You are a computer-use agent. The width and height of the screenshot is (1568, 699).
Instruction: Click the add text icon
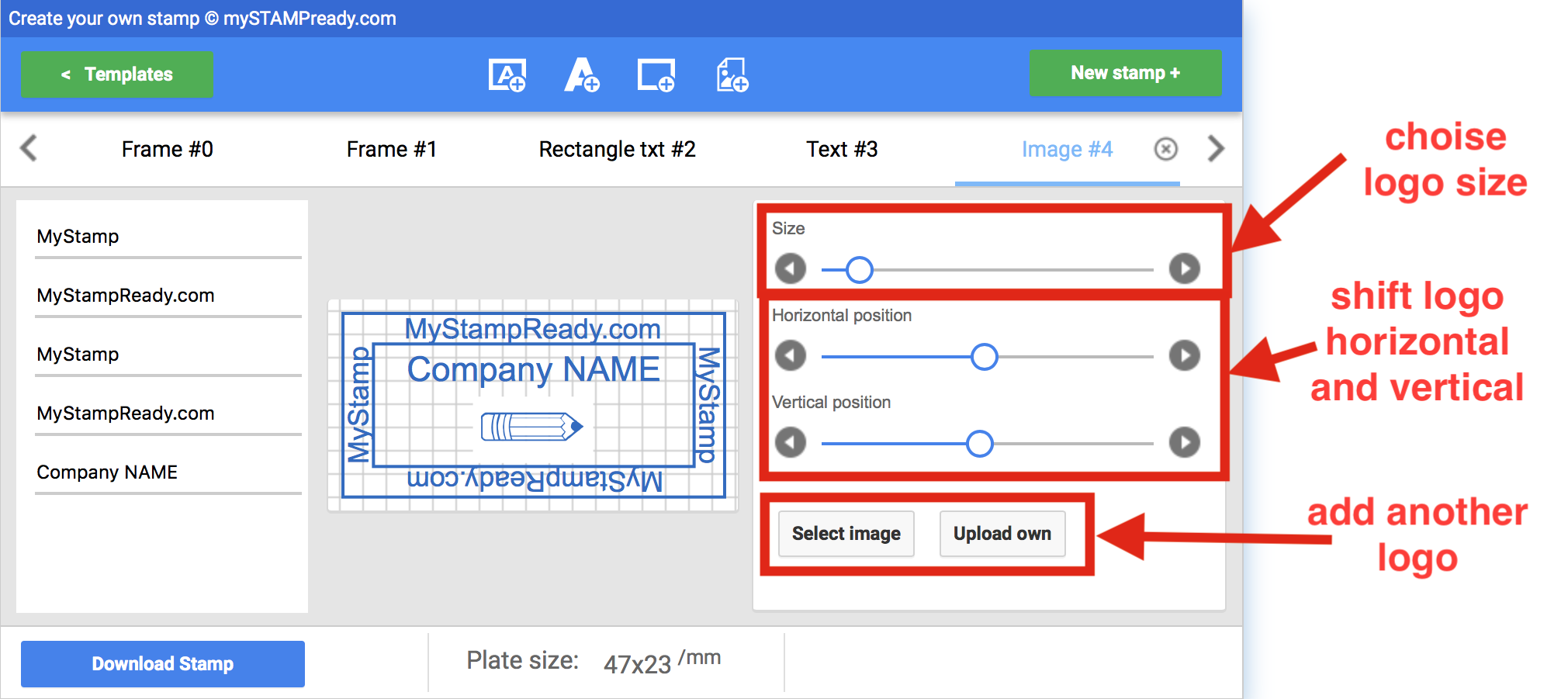click(x=582, y=75)
